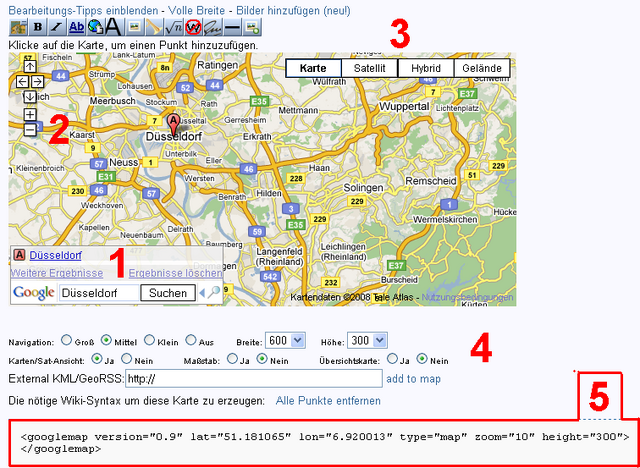Switch map to Karte view
This screenshot has width=640, height=468.
313,68
